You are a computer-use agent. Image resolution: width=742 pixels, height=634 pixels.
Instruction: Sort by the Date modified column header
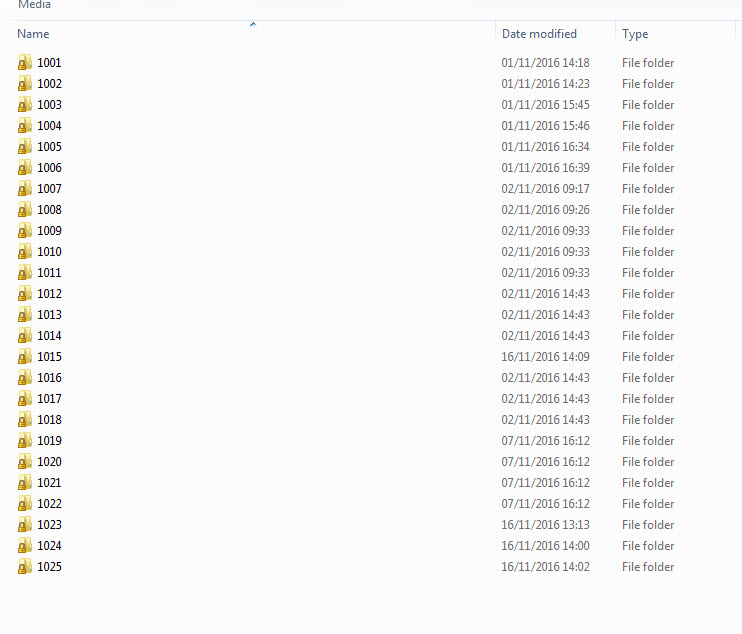(x=539, y=34)
